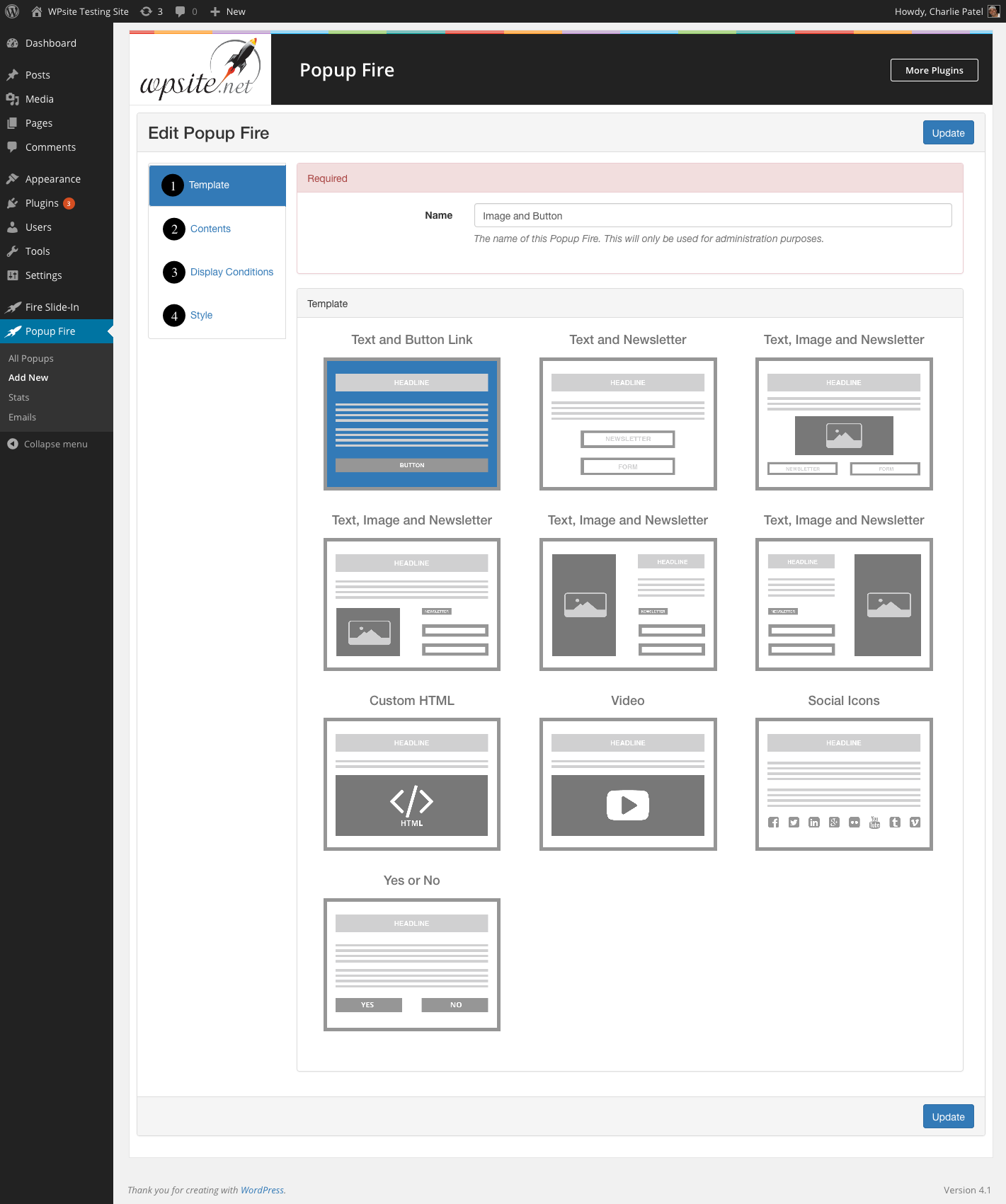This screenshot has height=1204, width=1006.
Task: Click the Required panel header text
Action: point(327,178)
